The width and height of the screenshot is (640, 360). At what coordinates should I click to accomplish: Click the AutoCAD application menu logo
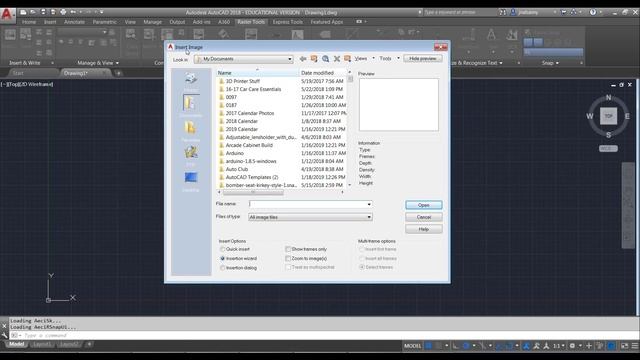pyautogui.click(x=7, y=15)
